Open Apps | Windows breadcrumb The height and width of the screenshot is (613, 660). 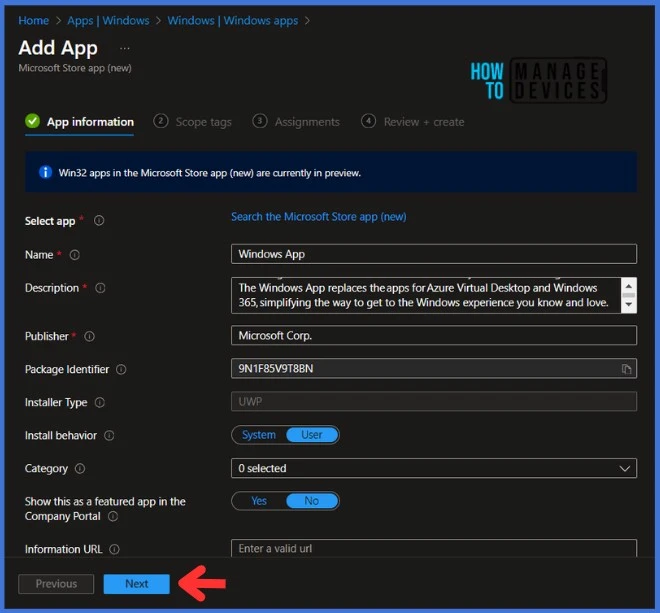(x=108, y=21)
